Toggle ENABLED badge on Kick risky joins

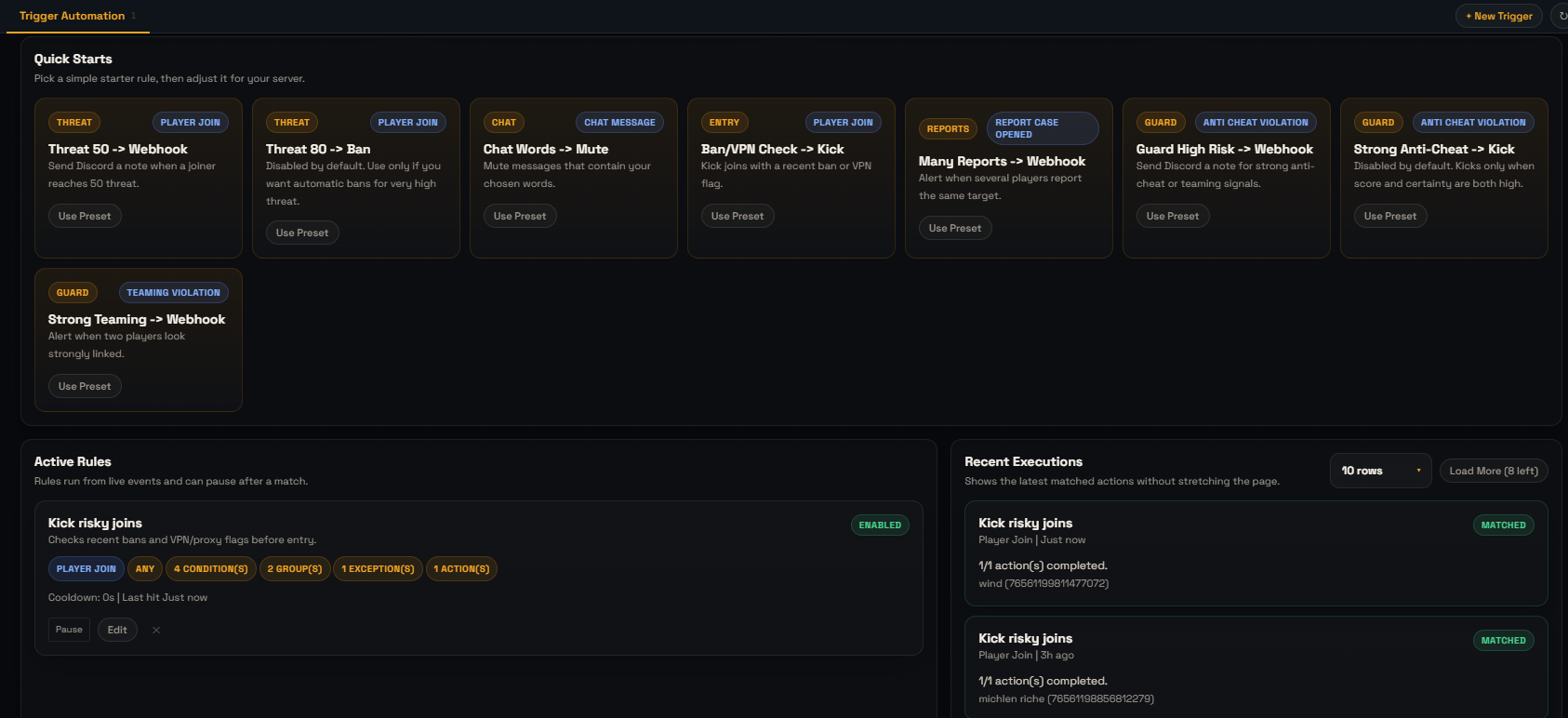tap(880, 525)
